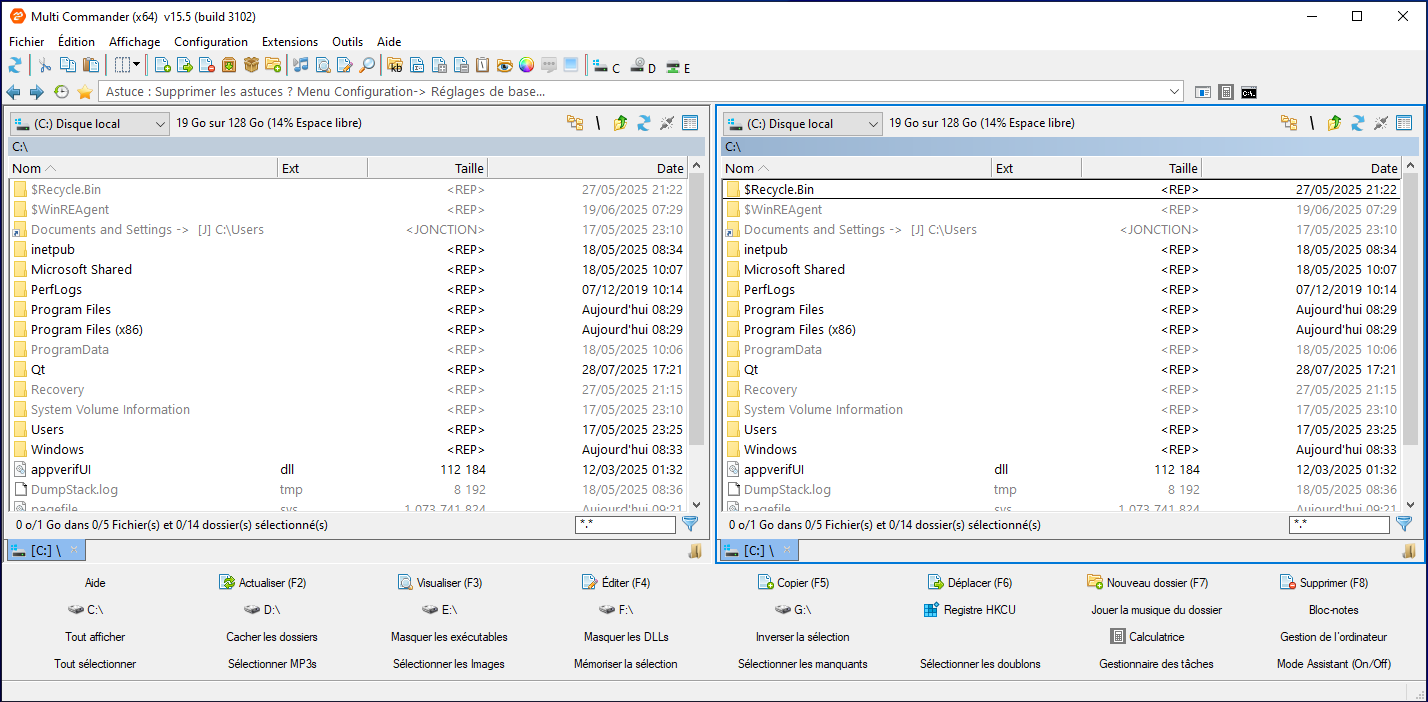Open the Outils menu
The width and height of the screenshot is (1428, 702).
(x=347, y=42)
